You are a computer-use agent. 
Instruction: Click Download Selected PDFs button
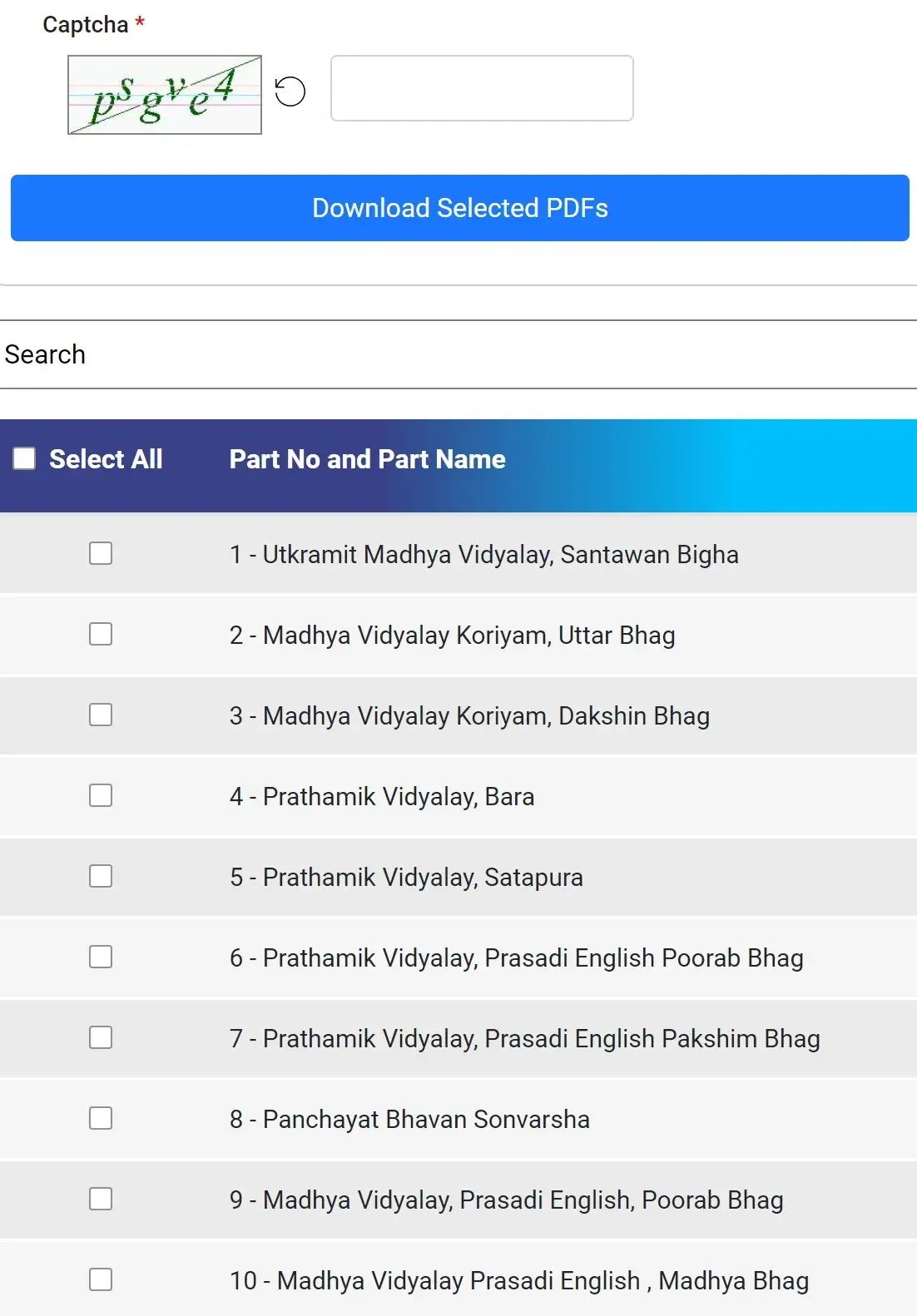point(460,208)
